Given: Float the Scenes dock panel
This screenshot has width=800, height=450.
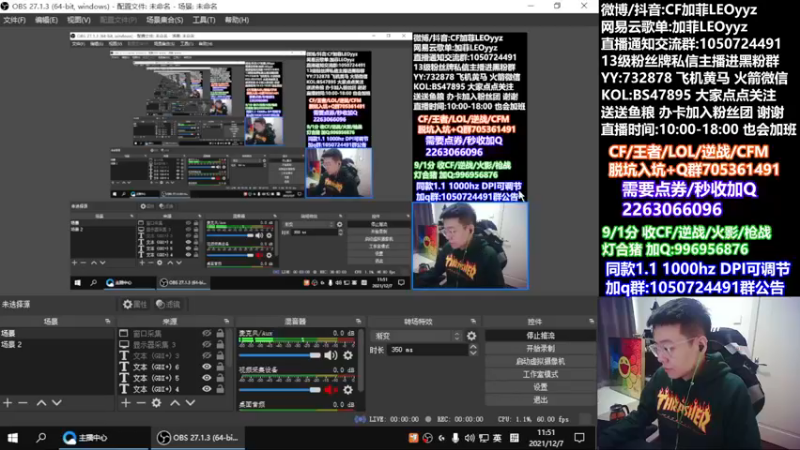Looking at the screenshot, I should coord(108,321).
